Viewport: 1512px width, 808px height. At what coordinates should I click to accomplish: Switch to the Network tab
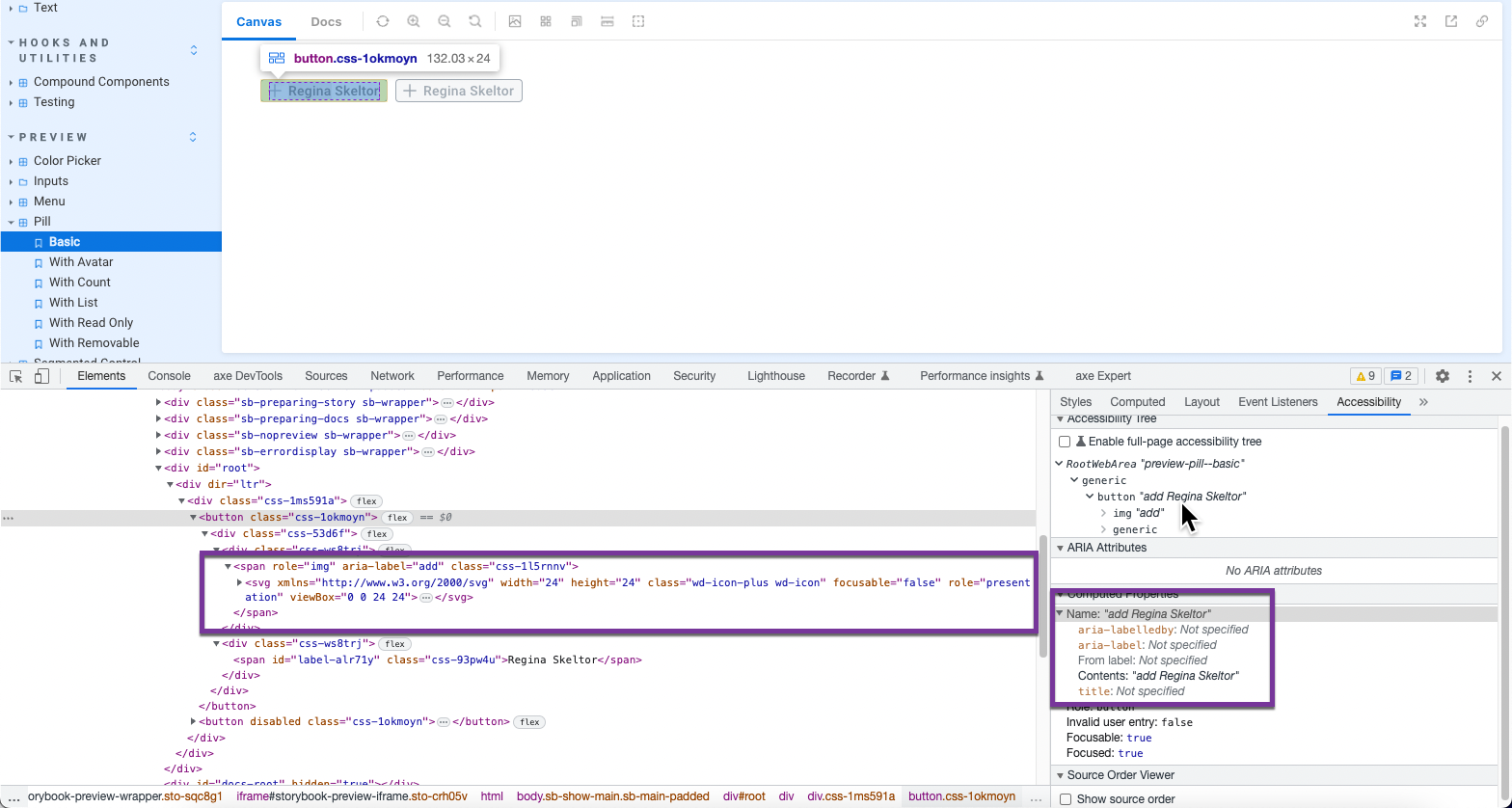coord(392,376)
